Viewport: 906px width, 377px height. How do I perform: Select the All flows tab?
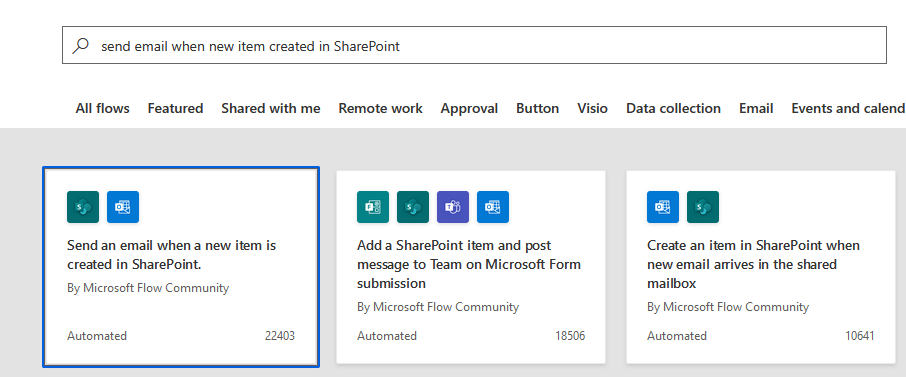click(102, 108)
